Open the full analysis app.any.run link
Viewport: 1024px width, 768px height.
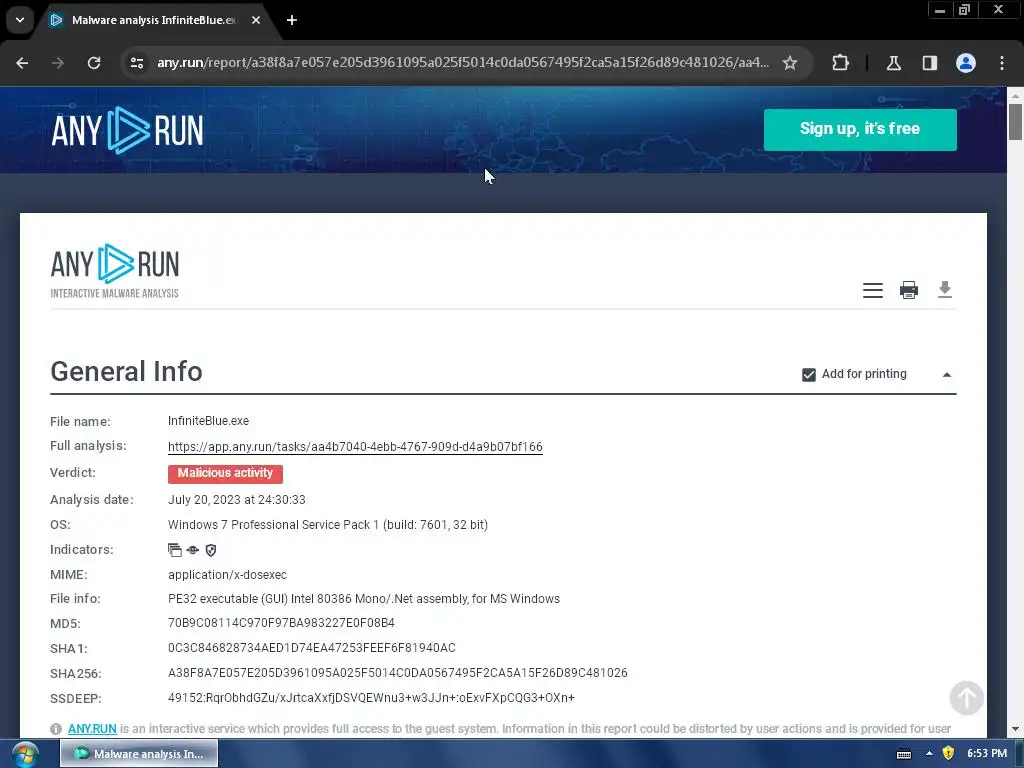pyautogui.click(x=355, y=447)
